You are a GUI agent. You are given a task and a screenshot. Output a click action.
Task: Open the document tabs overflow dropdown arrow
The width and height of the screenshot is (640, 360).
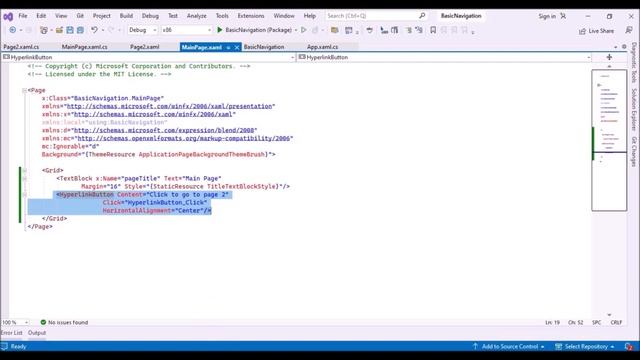[616, 47]
